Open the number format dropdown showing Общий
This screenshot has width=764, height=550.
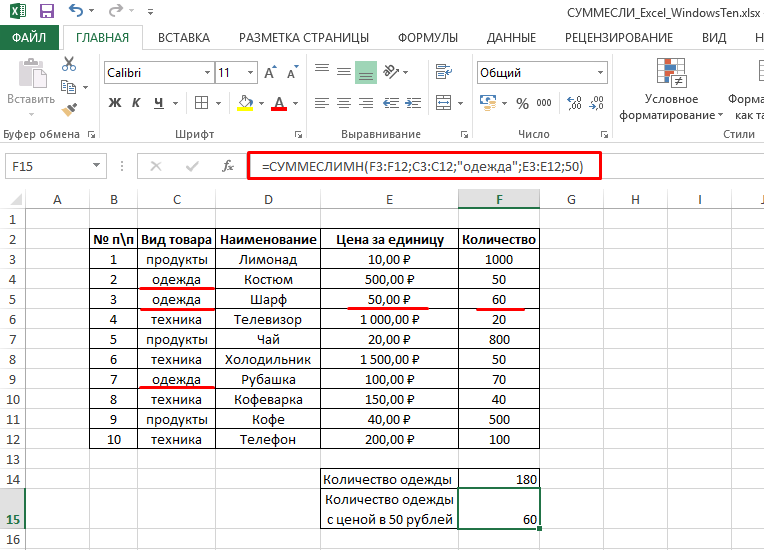click(x=598, y=73)
